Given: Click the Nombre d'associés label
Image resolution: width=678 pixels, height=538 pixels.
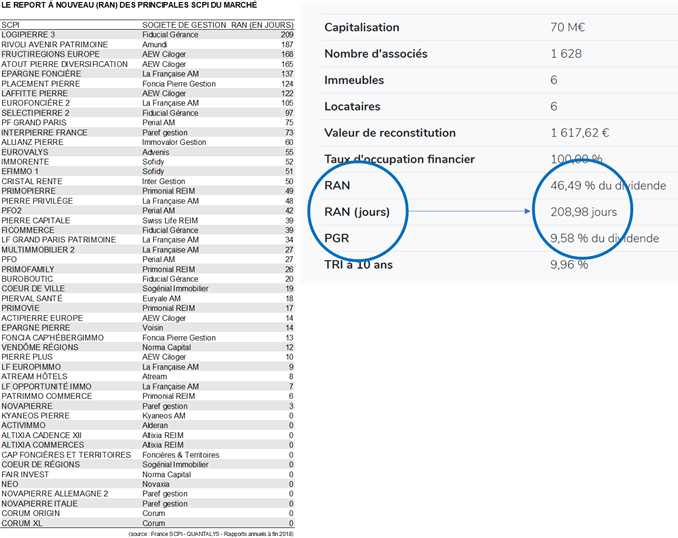Looking at the screenshot, I should click(x=376, y=54).
